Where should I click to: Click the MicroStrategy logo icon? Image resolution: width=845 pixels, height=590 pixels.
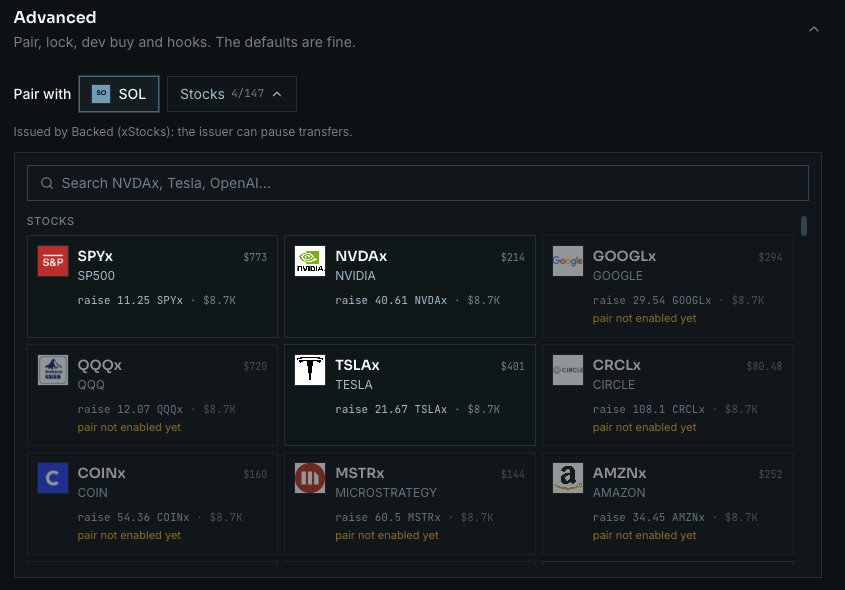310,478
